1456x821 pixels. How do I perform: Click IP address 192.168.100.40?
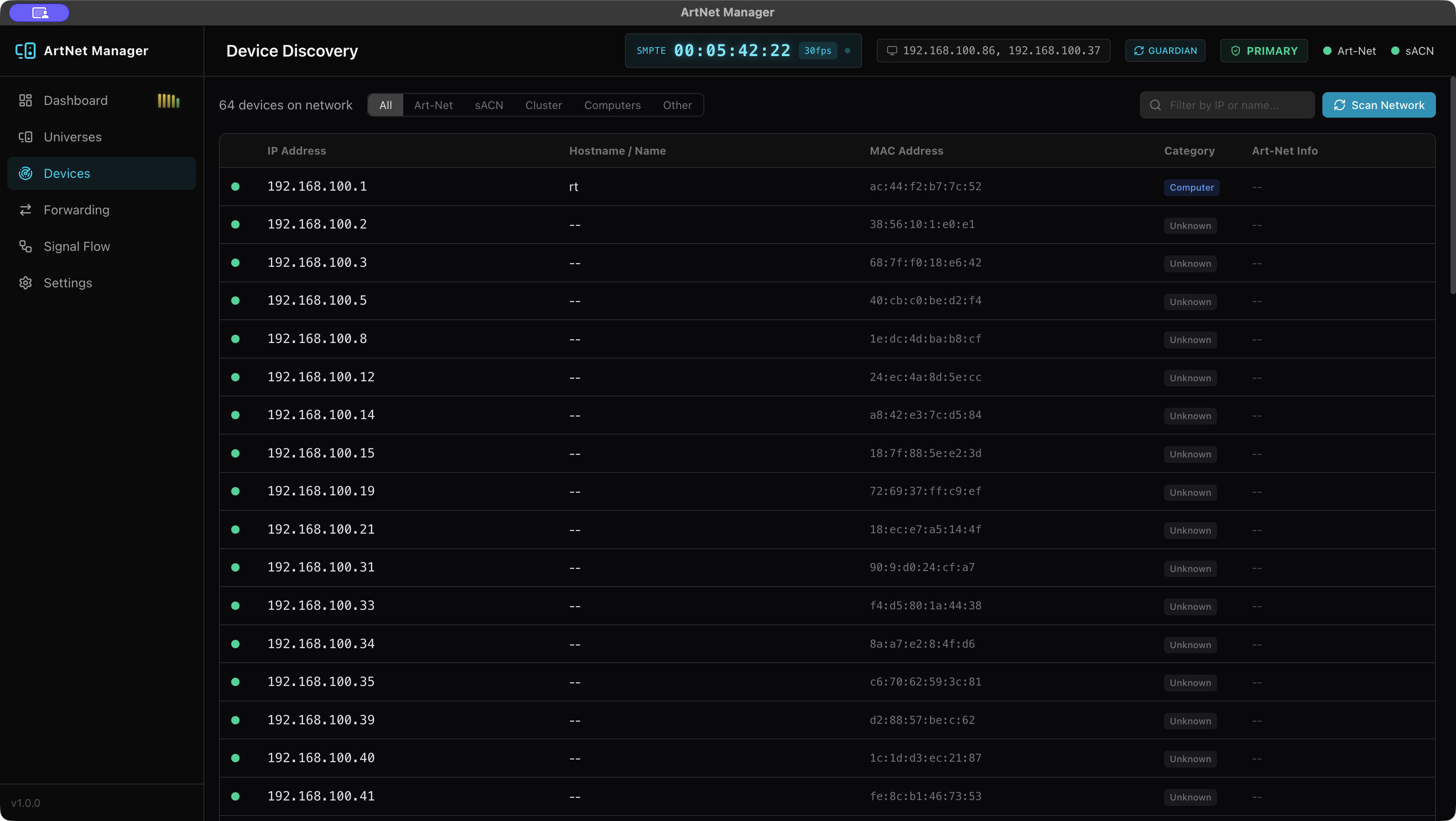click(x=321, y=758)
